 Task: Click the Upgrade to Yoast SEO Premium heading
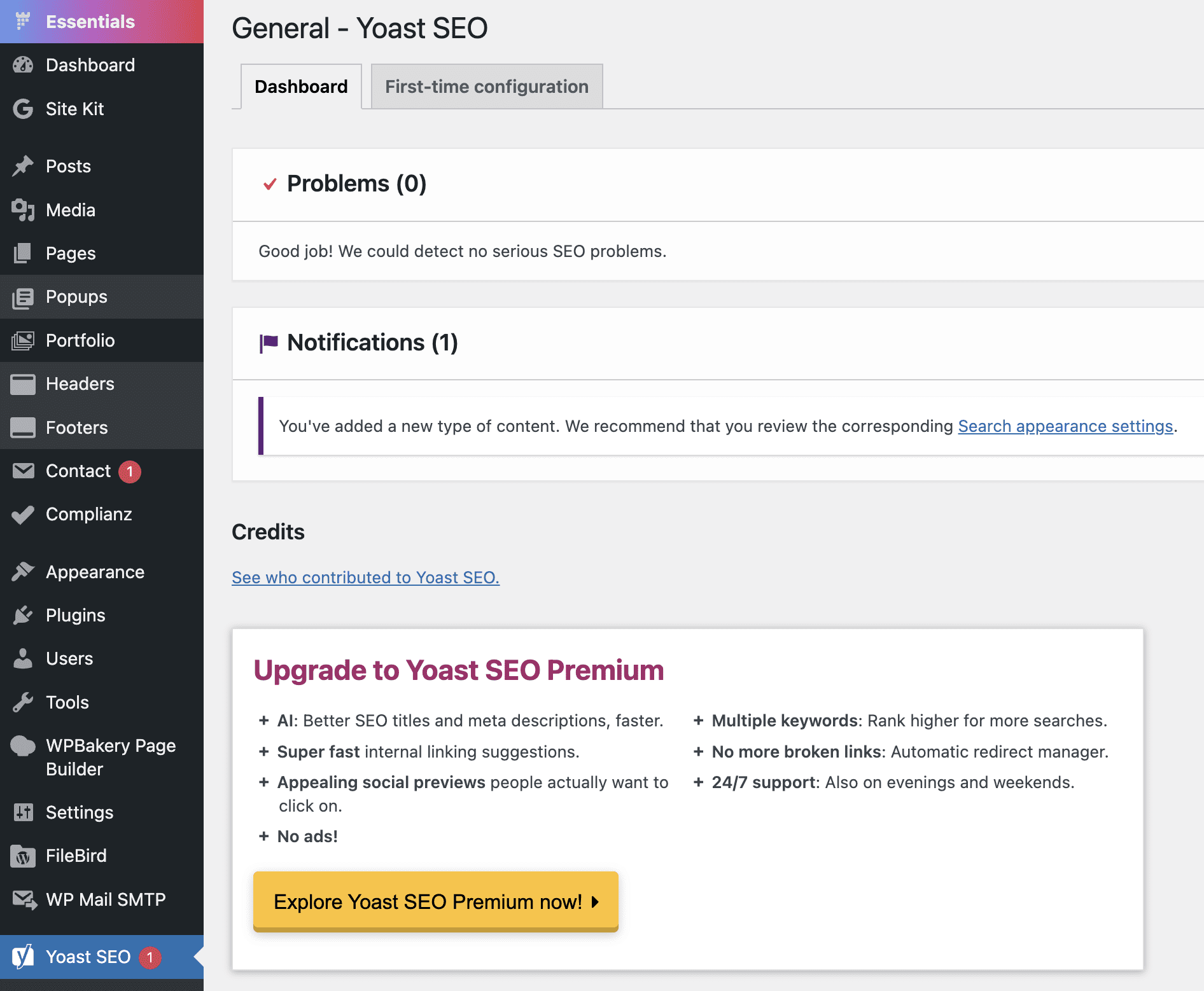click(x=459, y=670)
